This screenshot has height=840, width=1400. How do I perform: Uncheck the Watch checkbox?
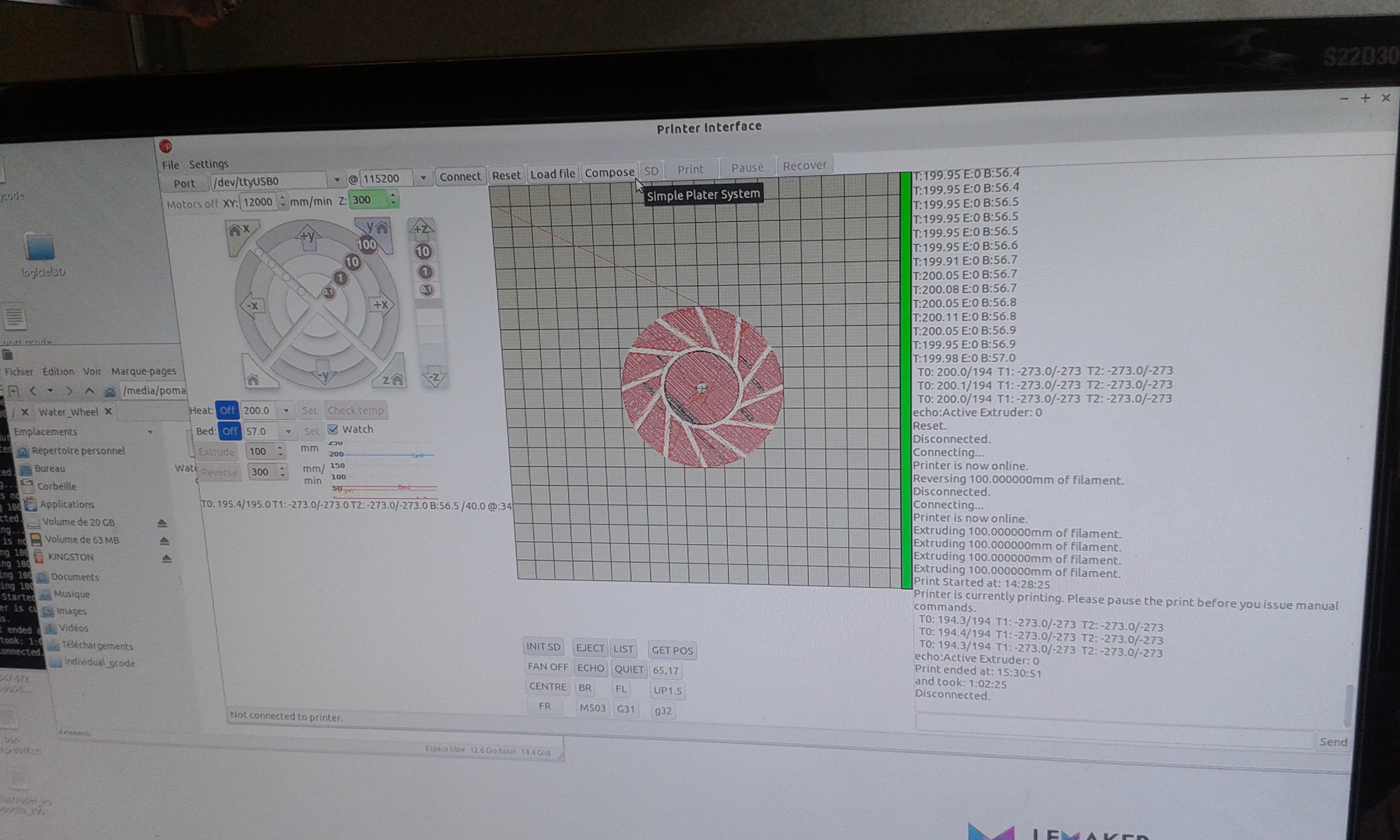[333, 429]
